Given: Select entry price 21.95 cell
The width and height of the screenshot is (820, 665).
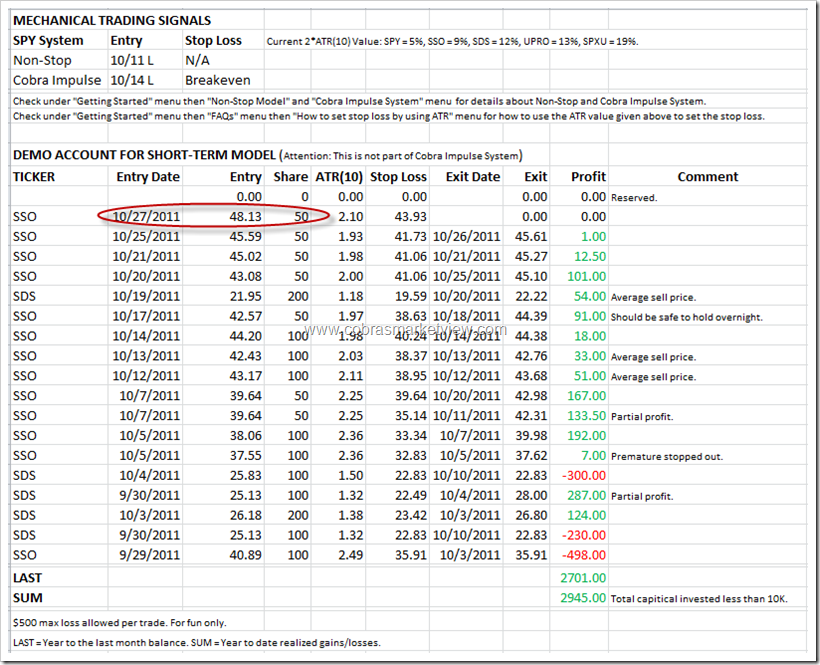Looking at the screenshot, I should click(x=245, y=296).
